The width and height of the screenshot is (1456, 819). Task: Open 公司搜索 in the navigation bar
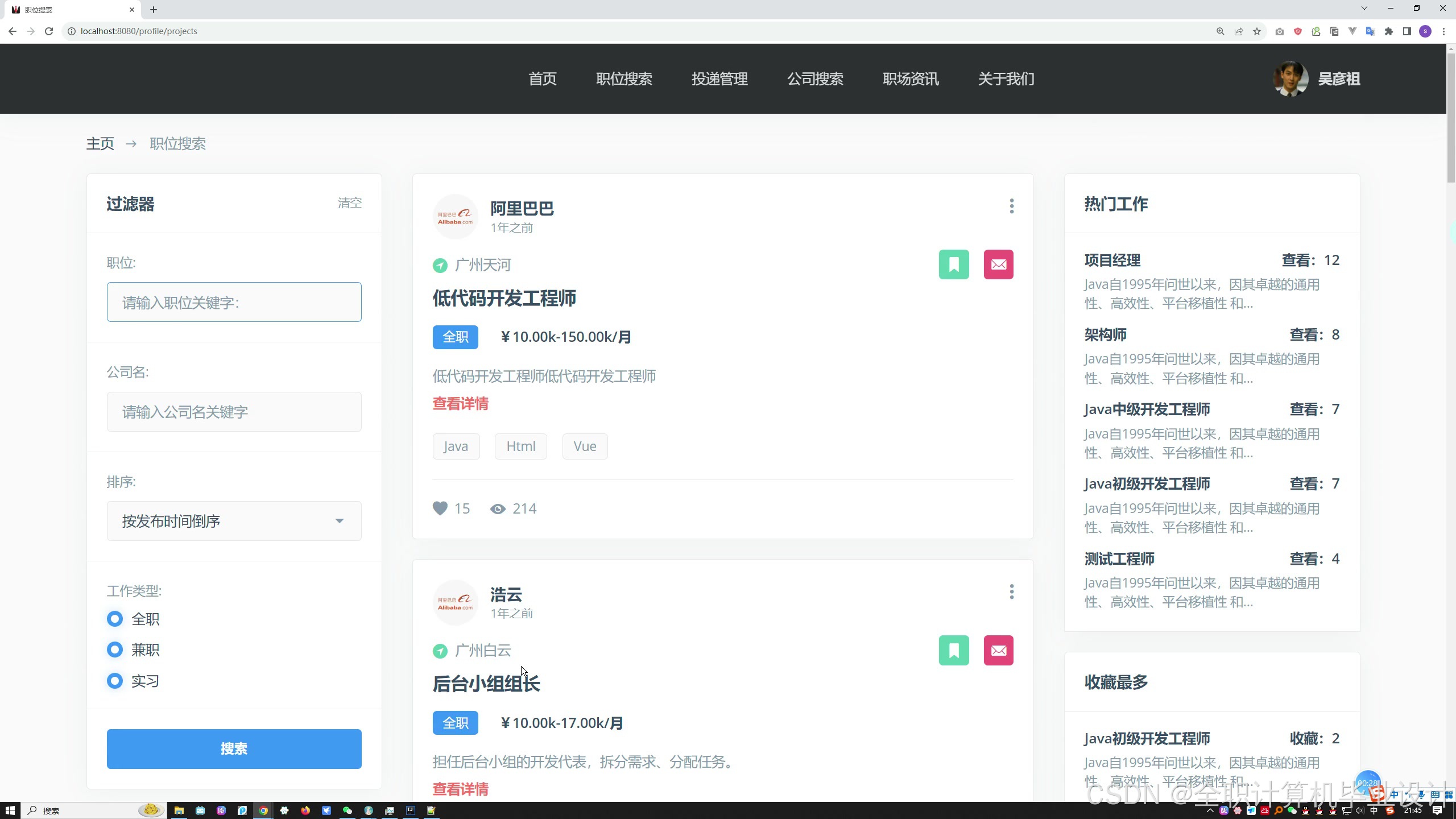coord(815,78)
